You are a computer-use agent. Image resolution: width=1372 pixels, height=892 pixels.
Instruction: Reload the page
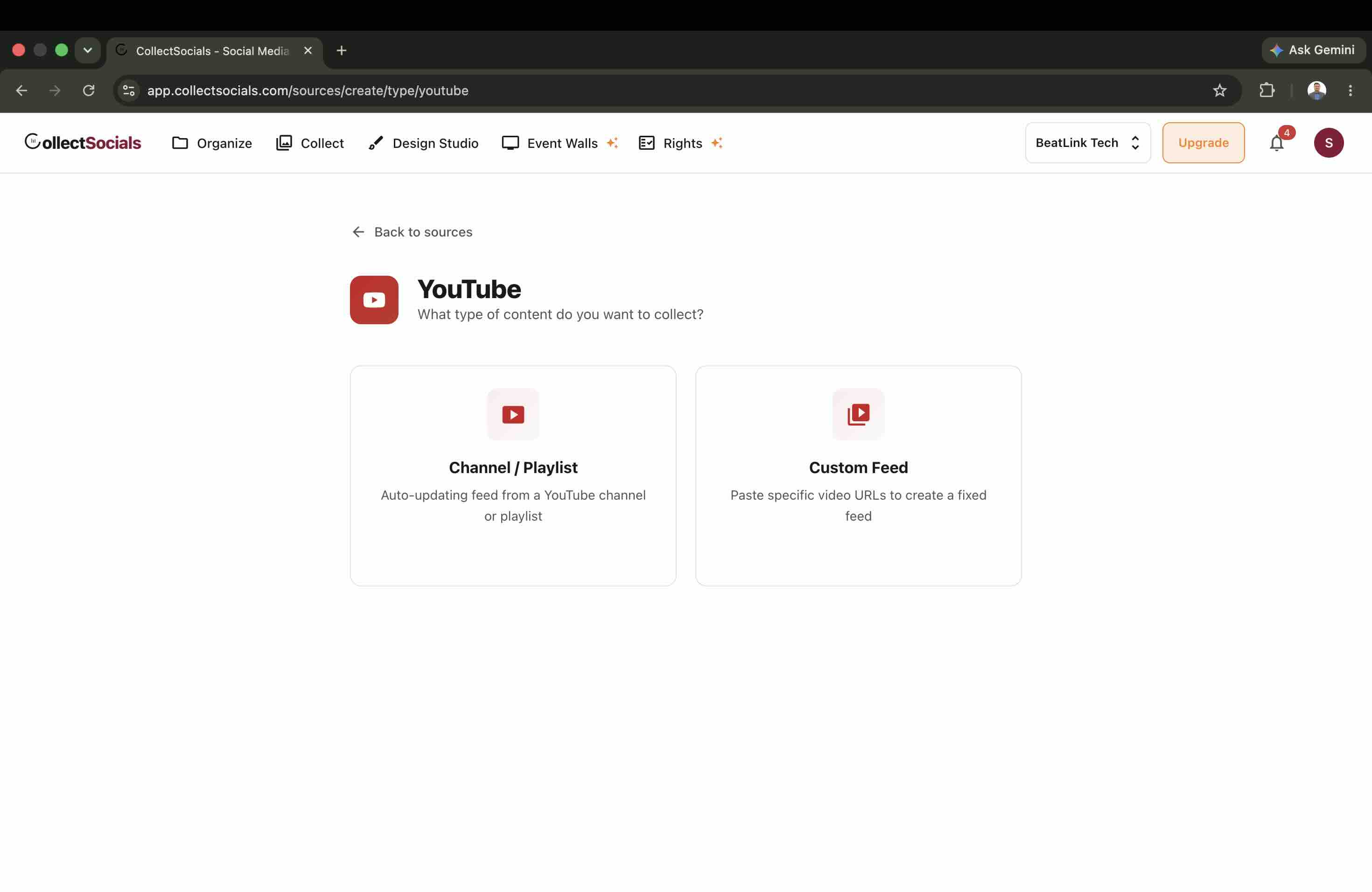coord(89,91)
